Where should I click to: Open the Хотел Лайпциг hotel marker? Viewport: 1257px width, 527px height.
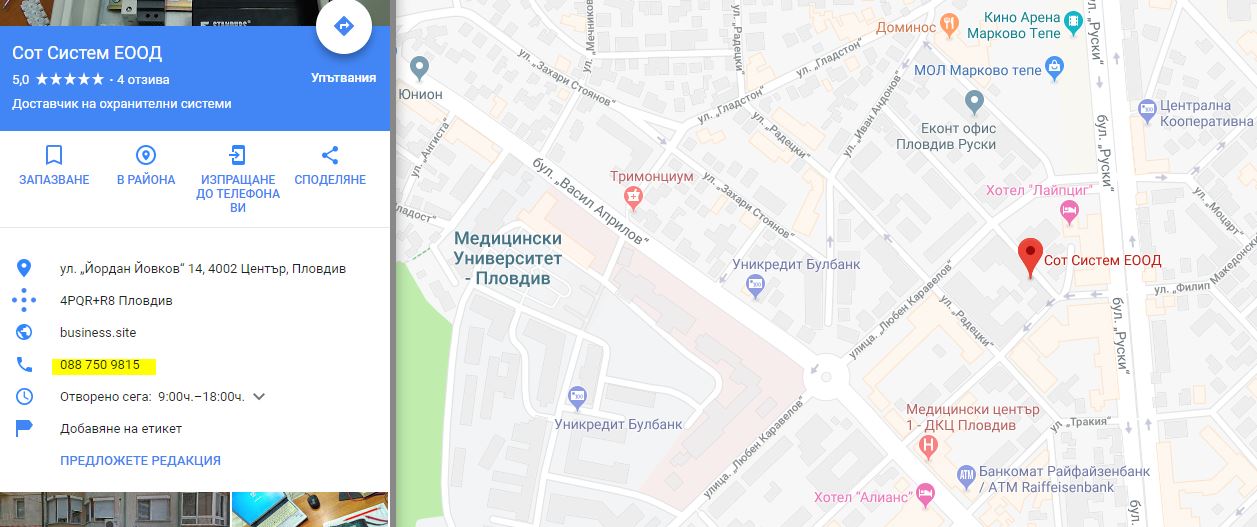[1069, 211]
